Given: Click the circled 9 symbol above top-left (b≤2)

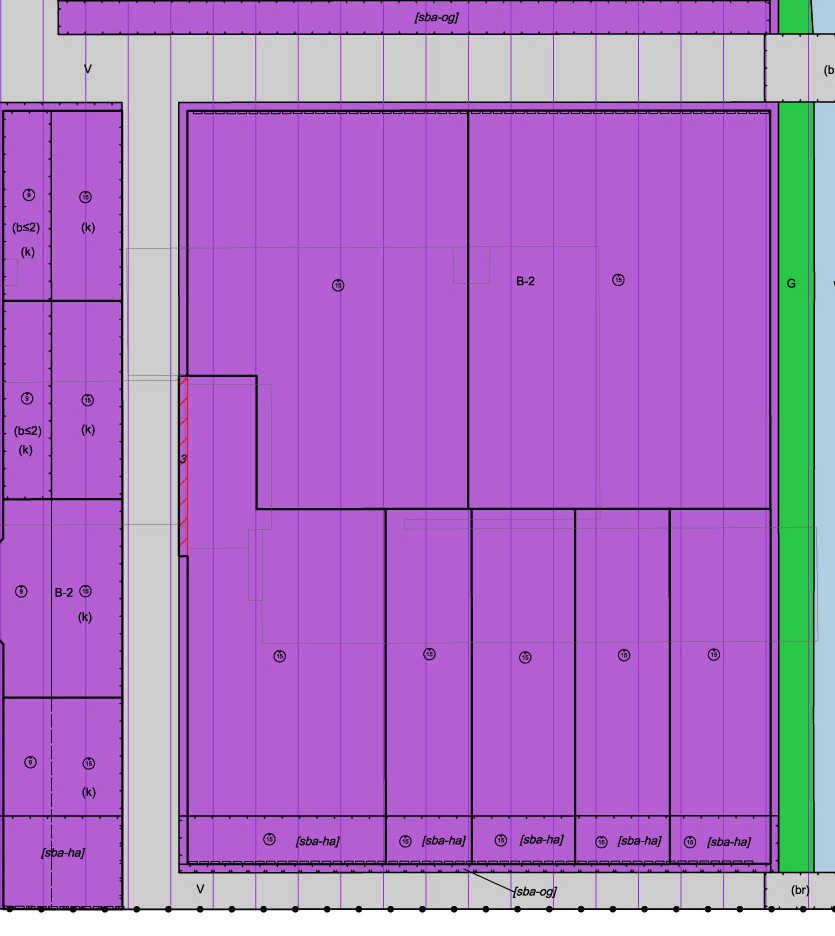Looking at the screenshot, I should pos(29,195).
